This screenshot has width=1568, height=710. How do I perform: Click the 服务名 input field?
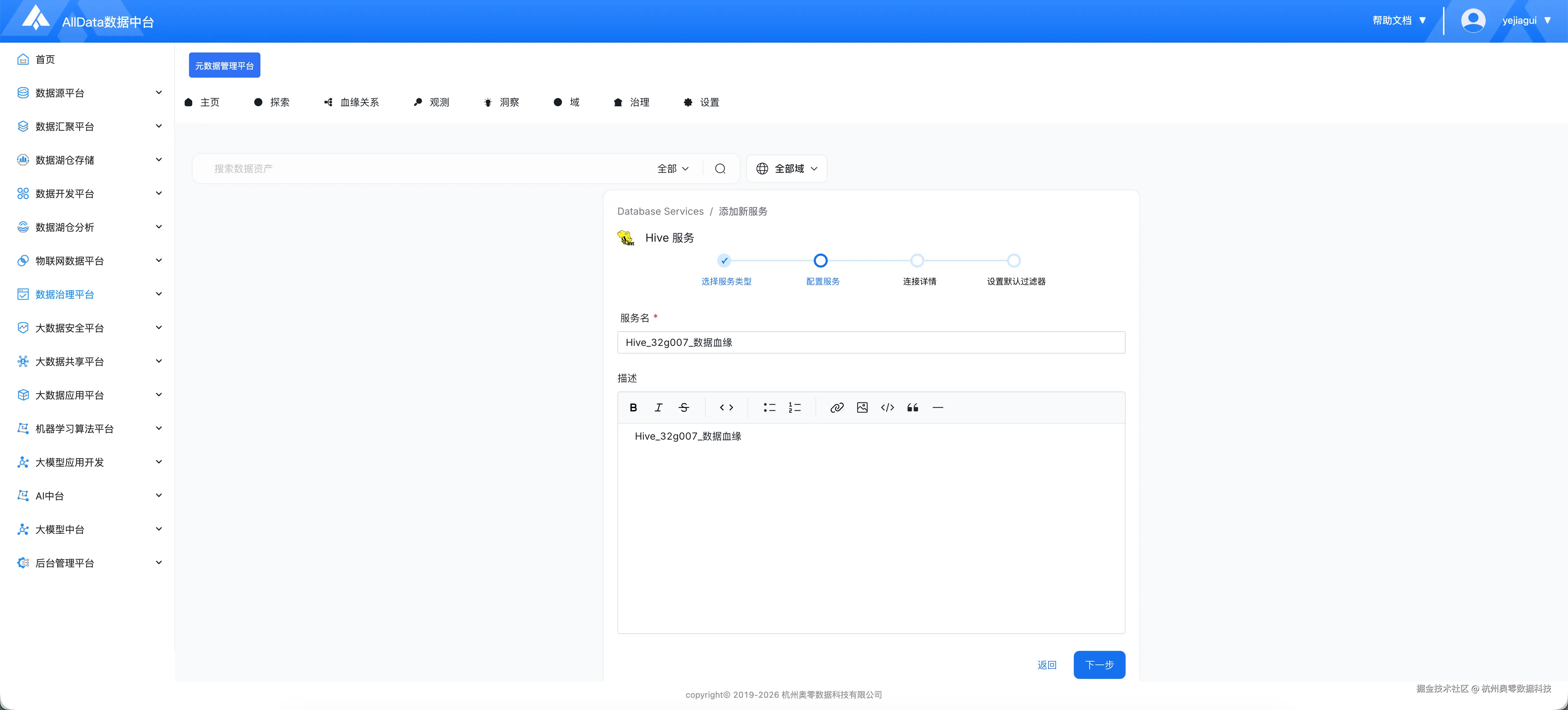point(871,342)
